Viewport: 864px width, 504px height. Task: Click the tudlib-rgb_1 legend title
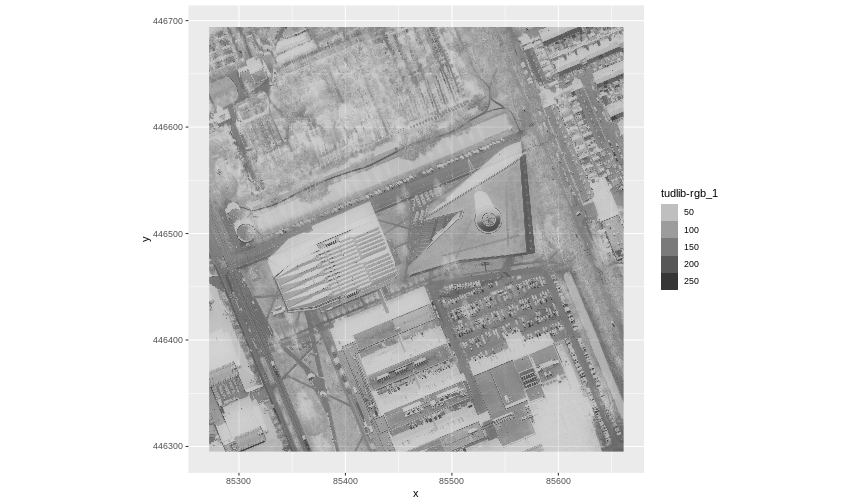tap(689, 193)
